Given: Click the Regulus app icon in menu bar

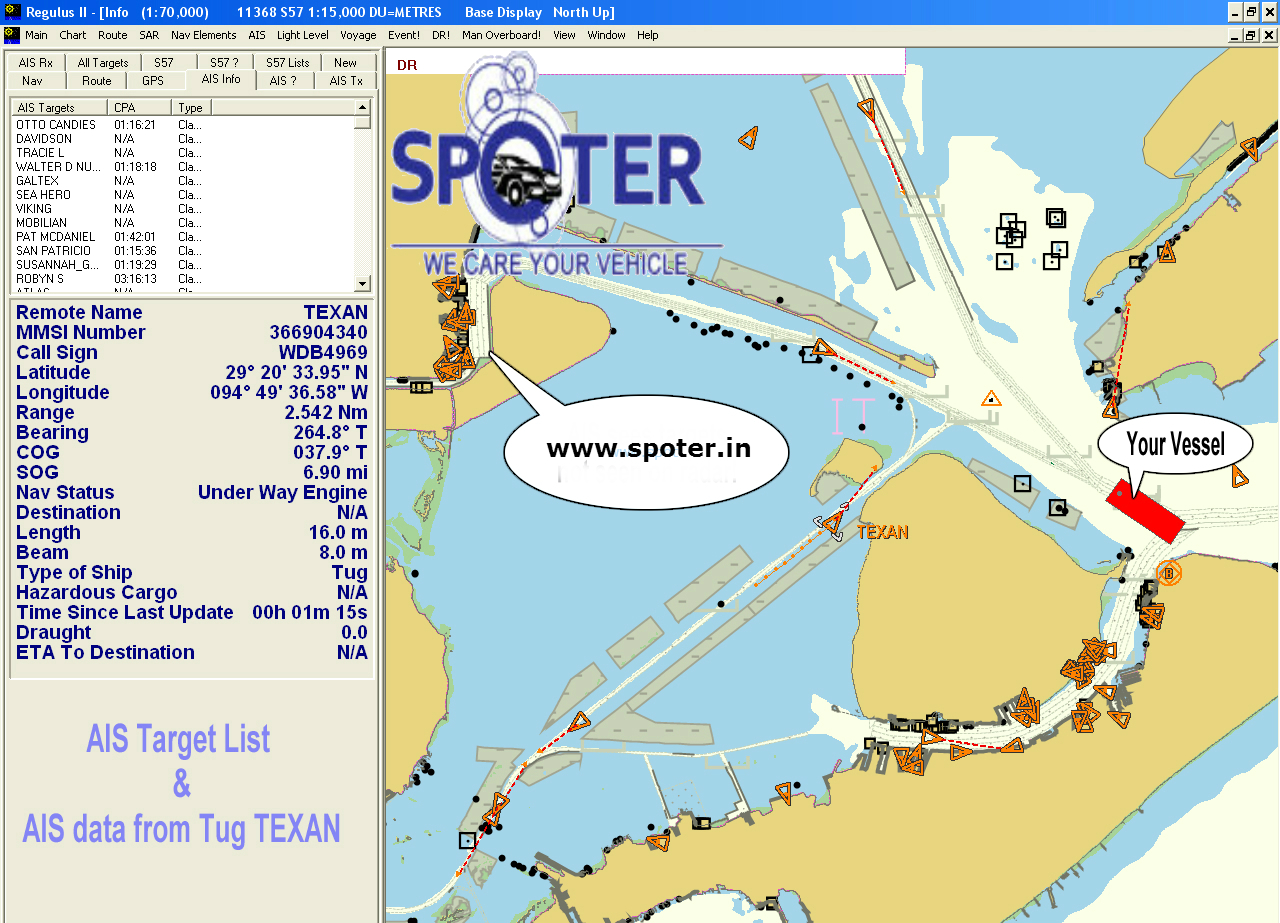Looking at the screenshot, I should tap(12, 35).
